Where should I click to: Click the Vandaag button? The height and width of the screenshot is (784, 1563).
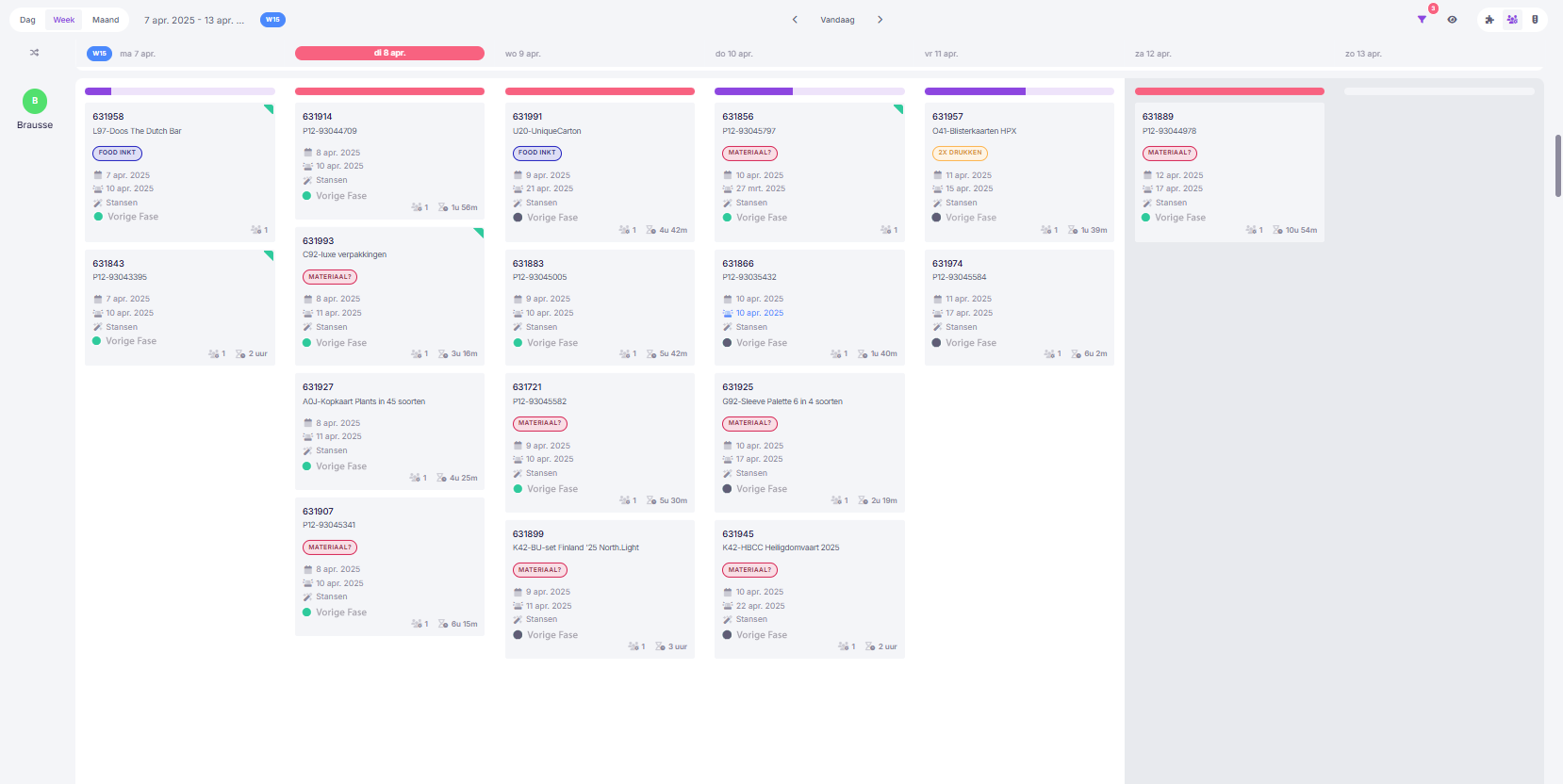pos(837,20)
